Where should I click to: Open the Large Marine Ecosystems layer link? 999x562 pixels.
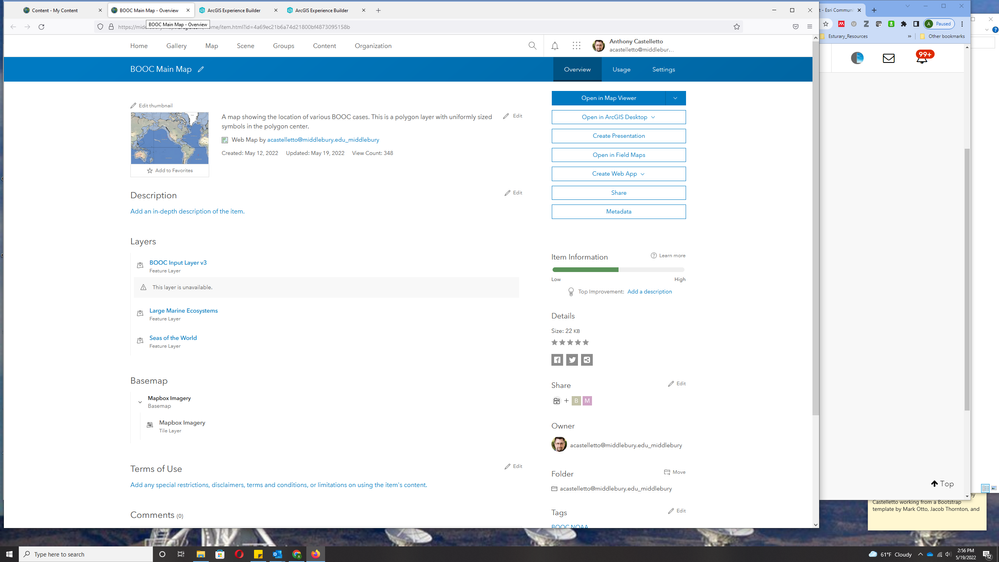(183, 311)
